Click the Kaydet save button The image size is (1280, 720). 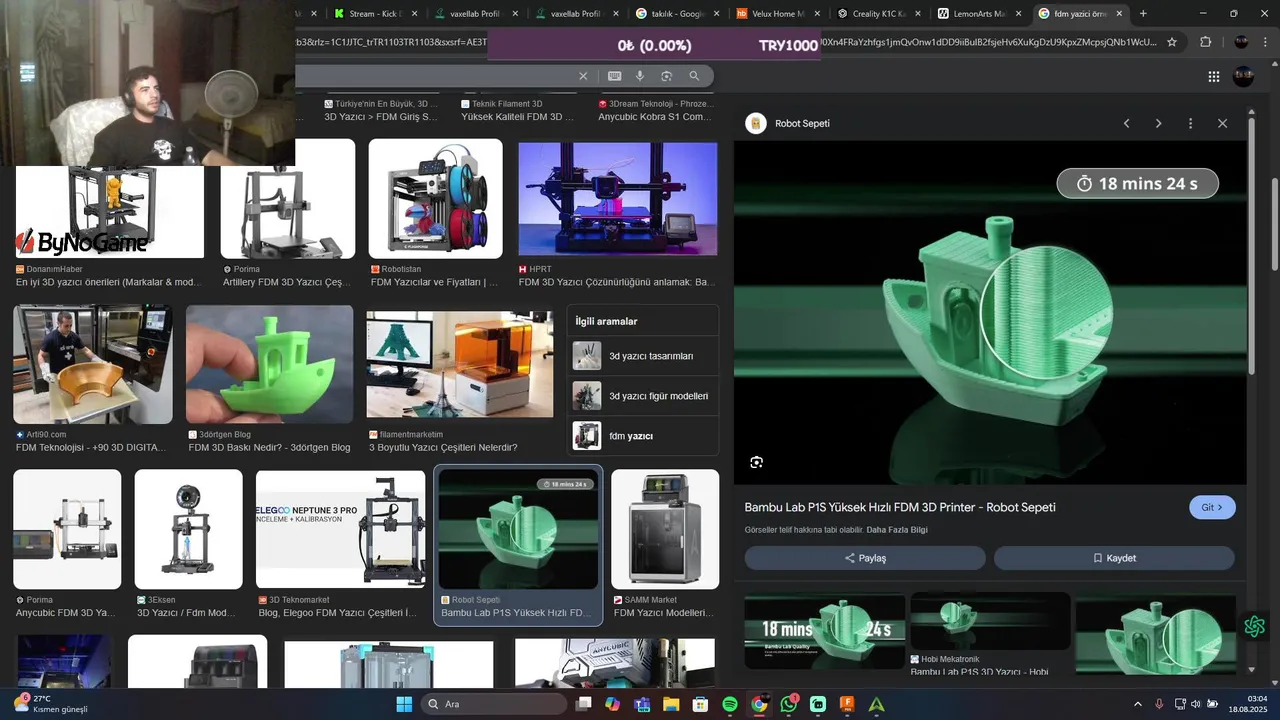(1114, 558)
